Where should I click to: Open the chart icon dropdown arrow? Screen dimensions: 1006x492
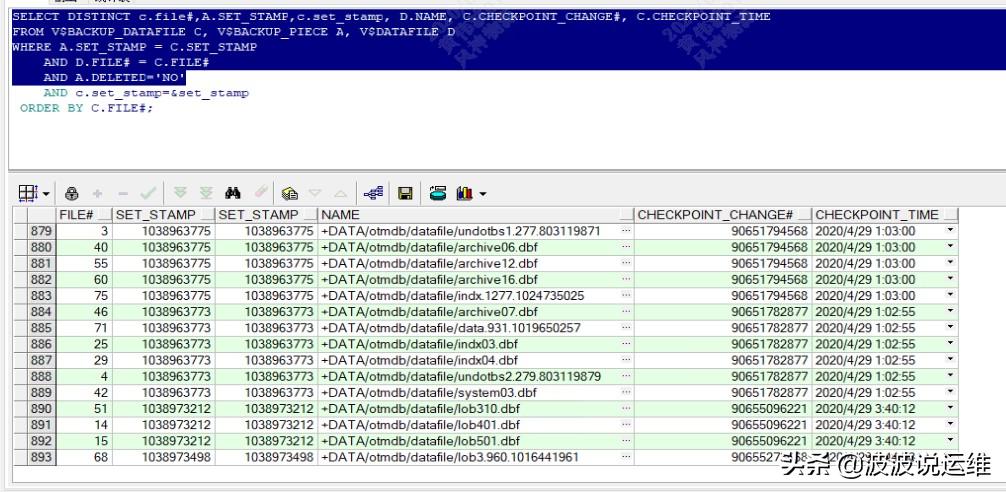pos(484,195)
